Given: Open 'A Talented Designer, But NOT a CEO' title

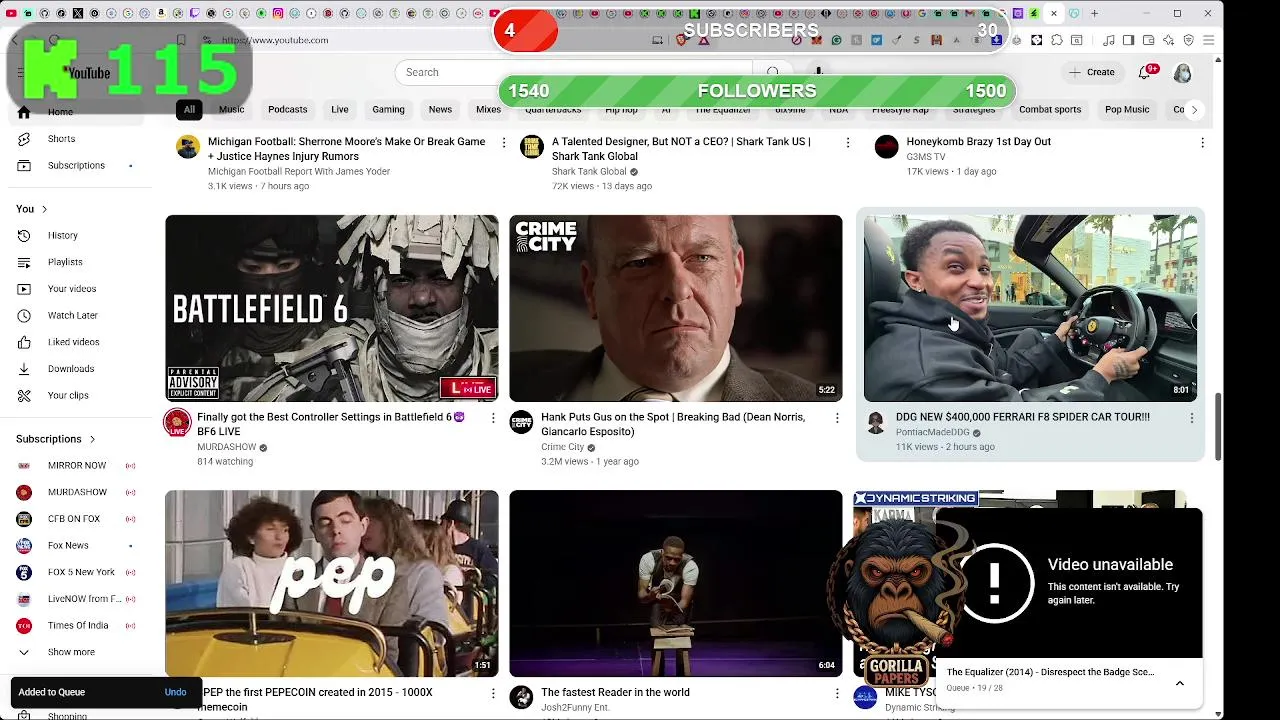Looking at the screenshot, I should pyautogui.click(x=681, y=149).
